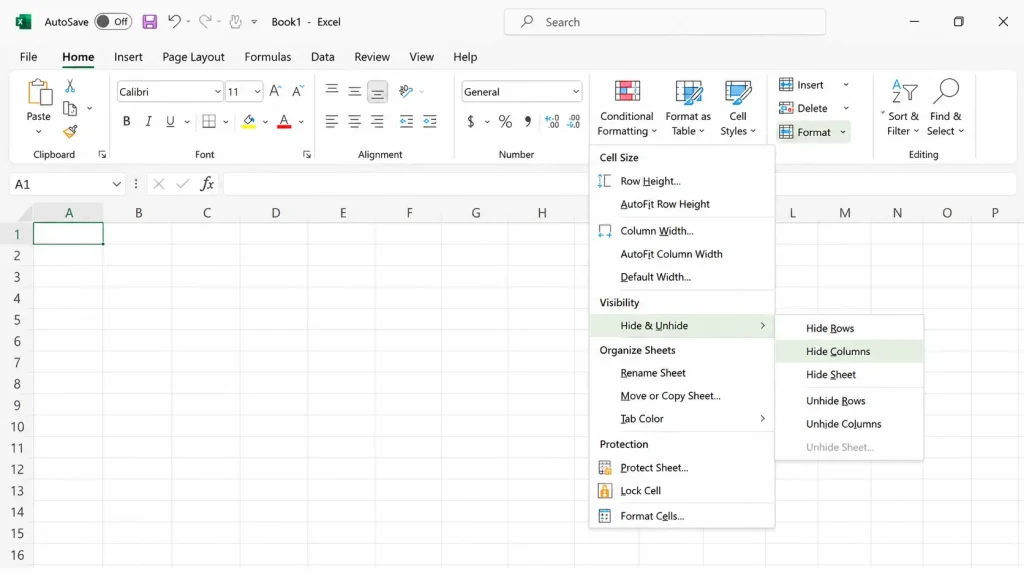Open the Insert ribbon tab
This screenshot has height=576, width=1024.
click(128, 57)
